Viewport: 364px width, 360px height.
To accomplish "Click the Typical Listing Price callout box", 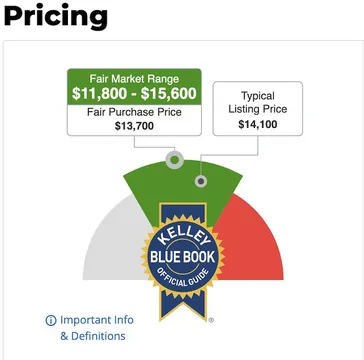I will [x=258, y=109].
